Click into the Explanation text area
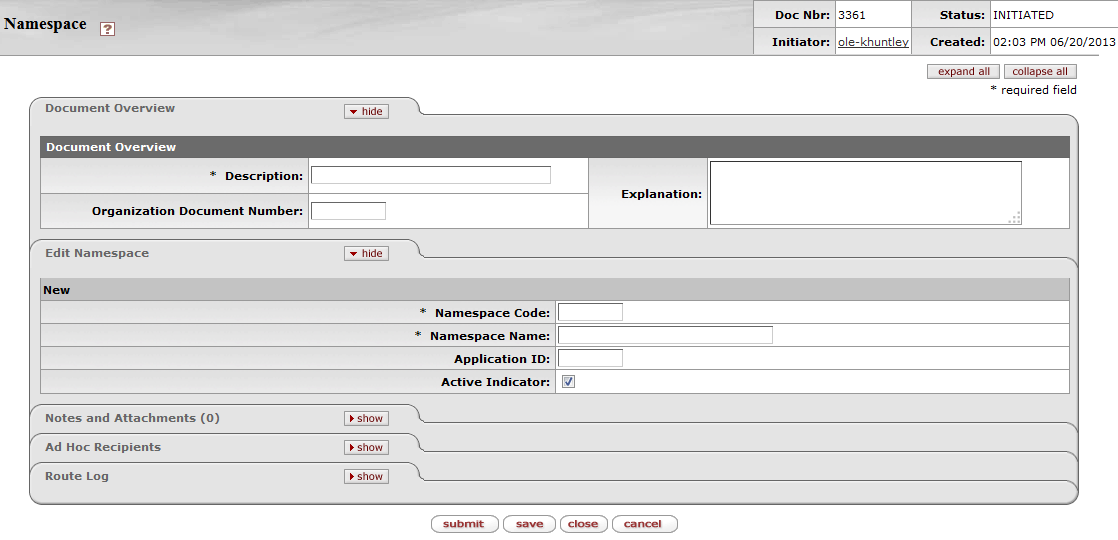This screenshot has height=540, width=1118. 865,193
